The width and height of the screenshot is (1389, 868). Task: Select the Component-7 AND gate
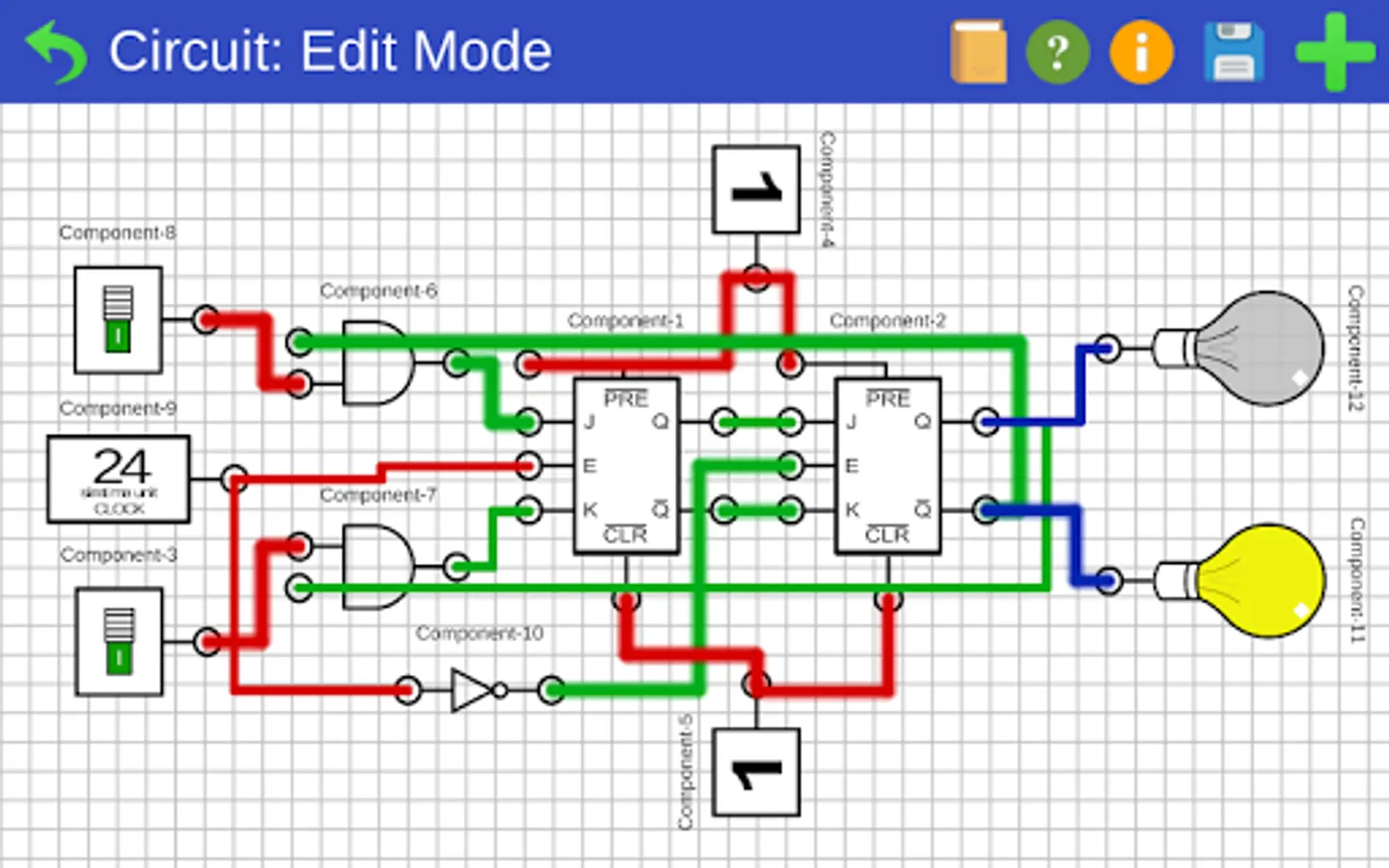point(377,566)
